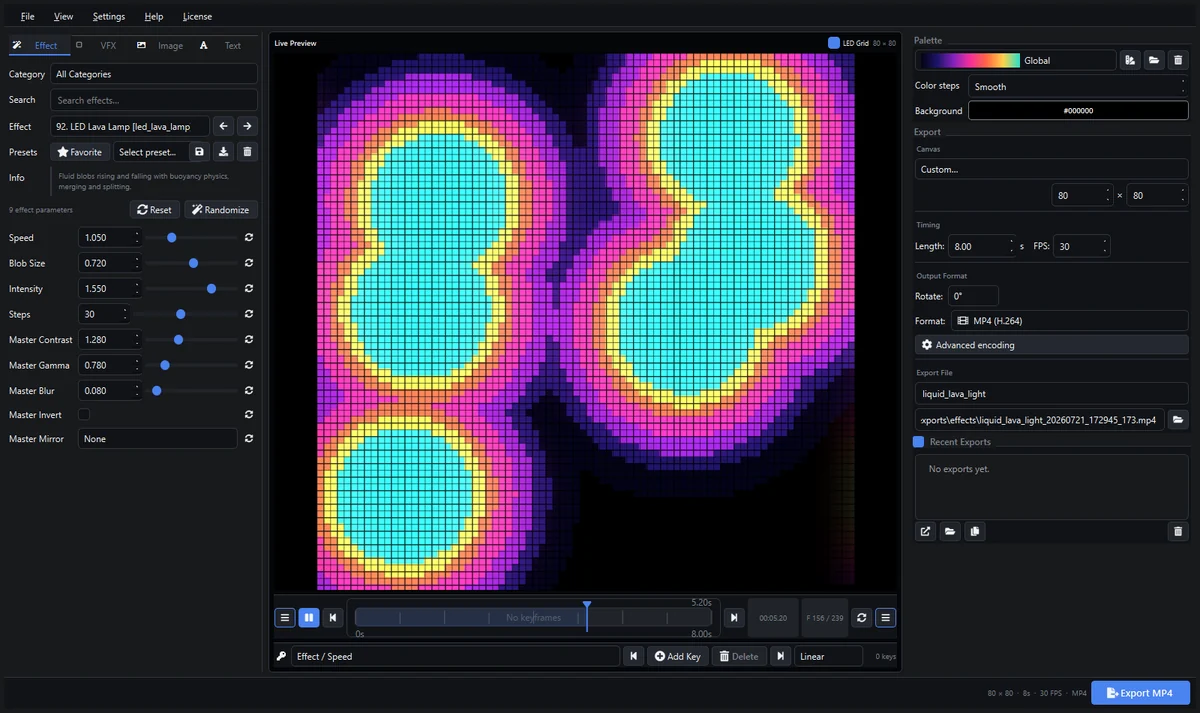
Task: Clear recent exports (trash icon)
Action: pyautogui.click(x=1178, y=531)
